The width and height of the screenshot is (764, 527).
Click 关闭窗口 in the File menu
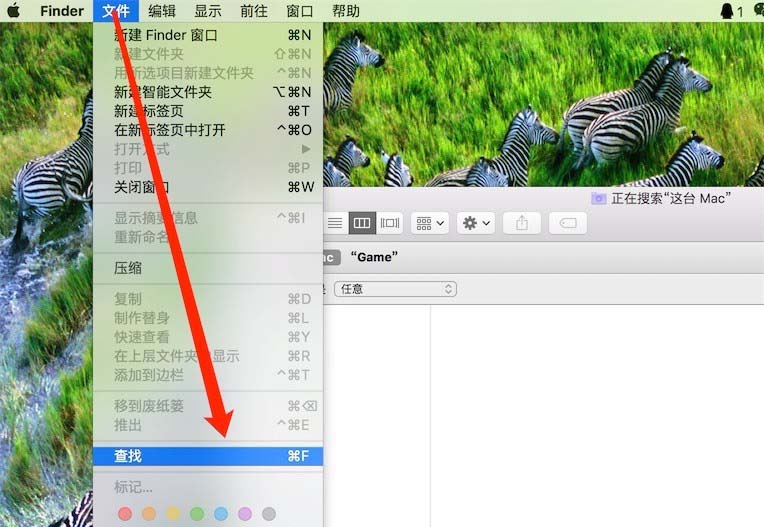[142, 187]
